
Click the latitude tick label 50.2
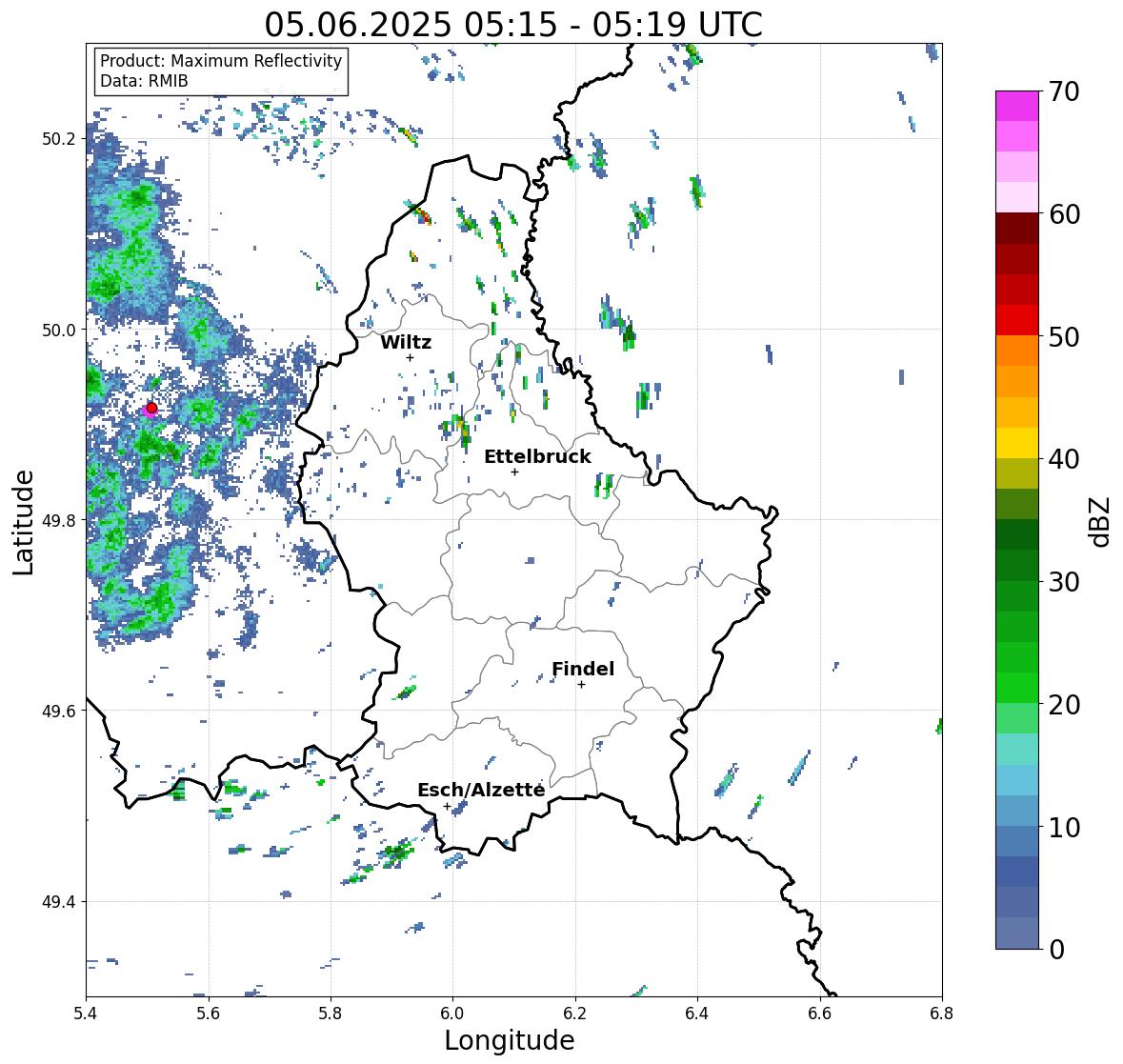[63, 139]
